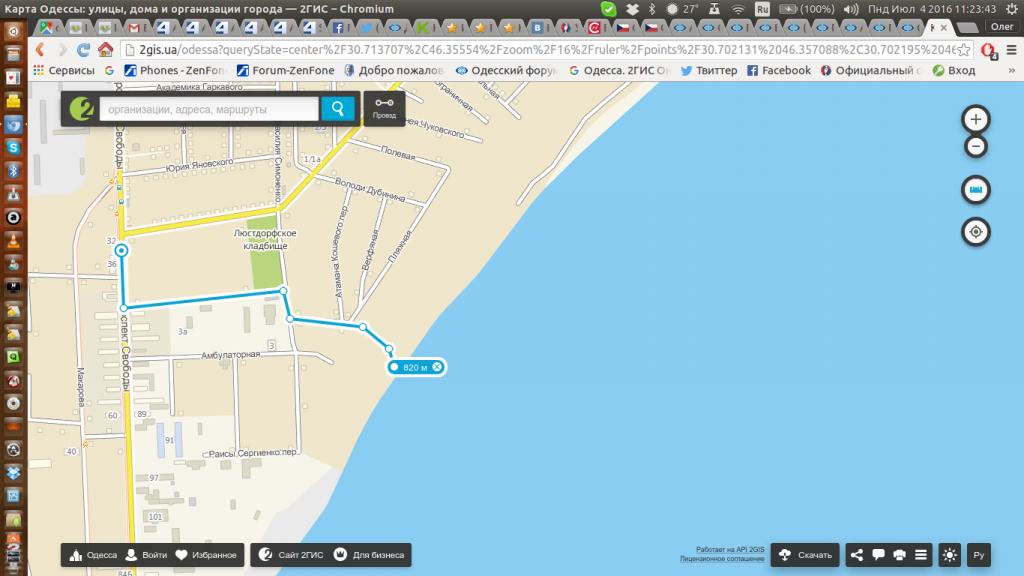Toggle the ruler measurement tool
Image resolution: width=1024 pixels, height=576 pixels.
coord(976,190)
